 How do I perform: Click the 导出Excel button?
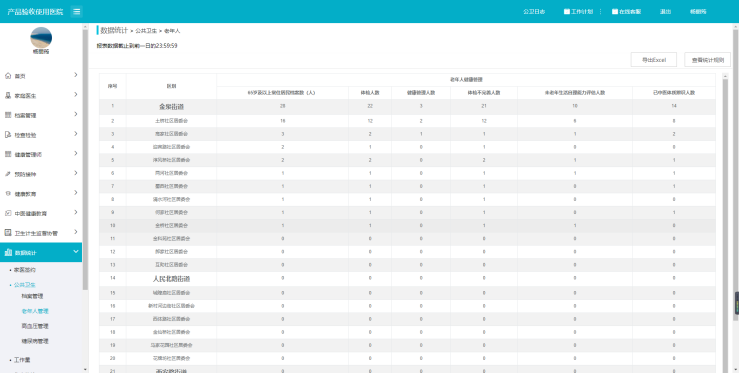(654, 60)
